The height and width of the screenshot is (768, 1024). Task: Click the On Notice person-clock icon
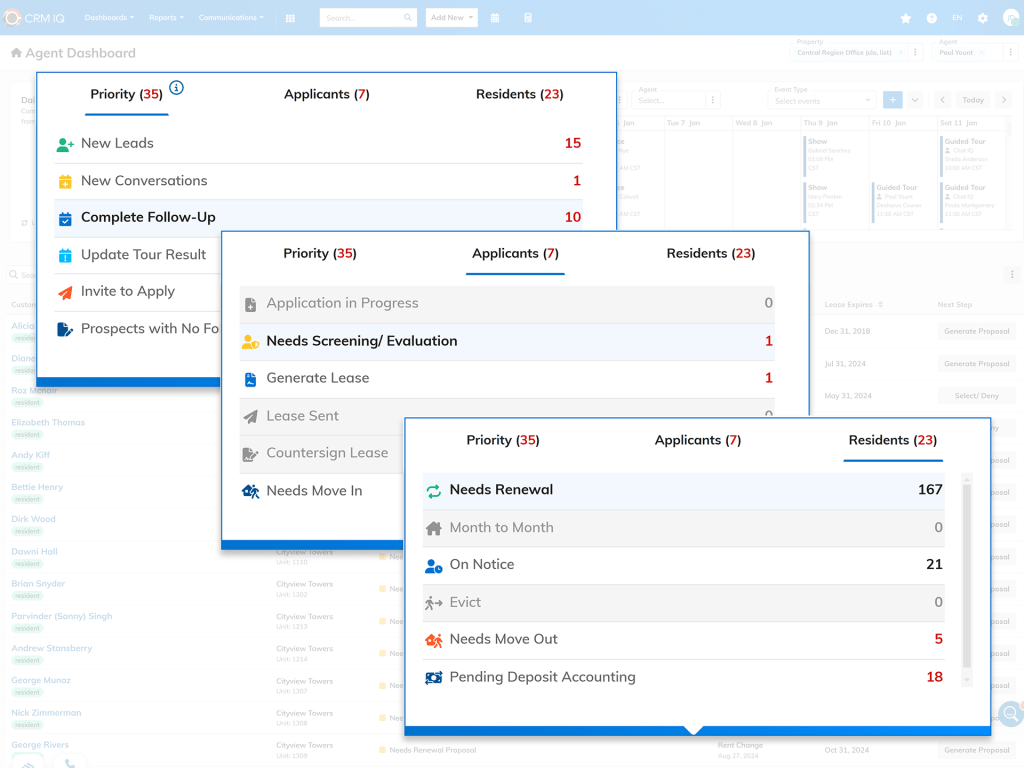click(434, 566)
